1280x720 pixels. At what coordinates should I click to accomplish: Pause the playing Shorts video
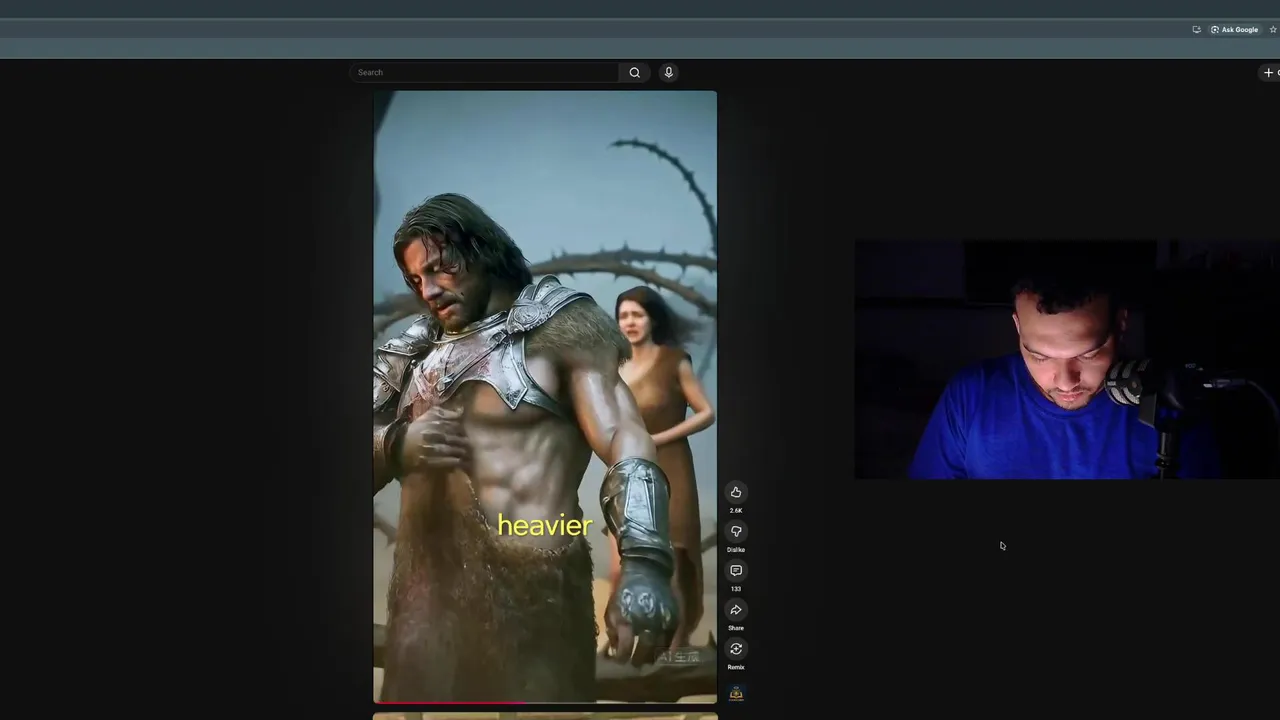point(545,397)
